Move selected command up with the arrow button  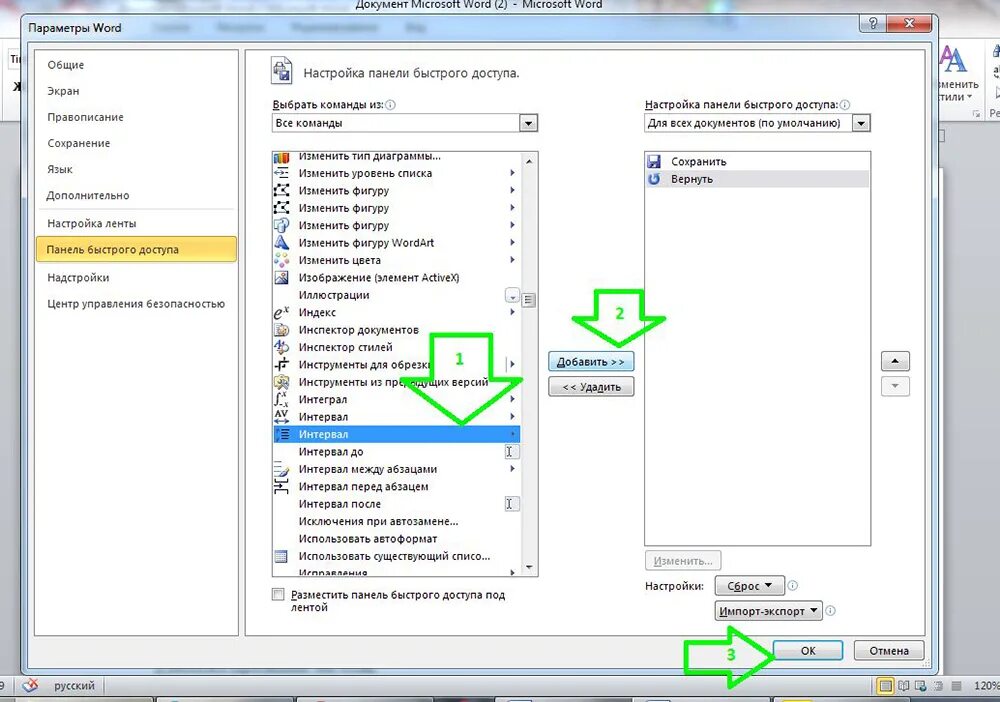895,362
